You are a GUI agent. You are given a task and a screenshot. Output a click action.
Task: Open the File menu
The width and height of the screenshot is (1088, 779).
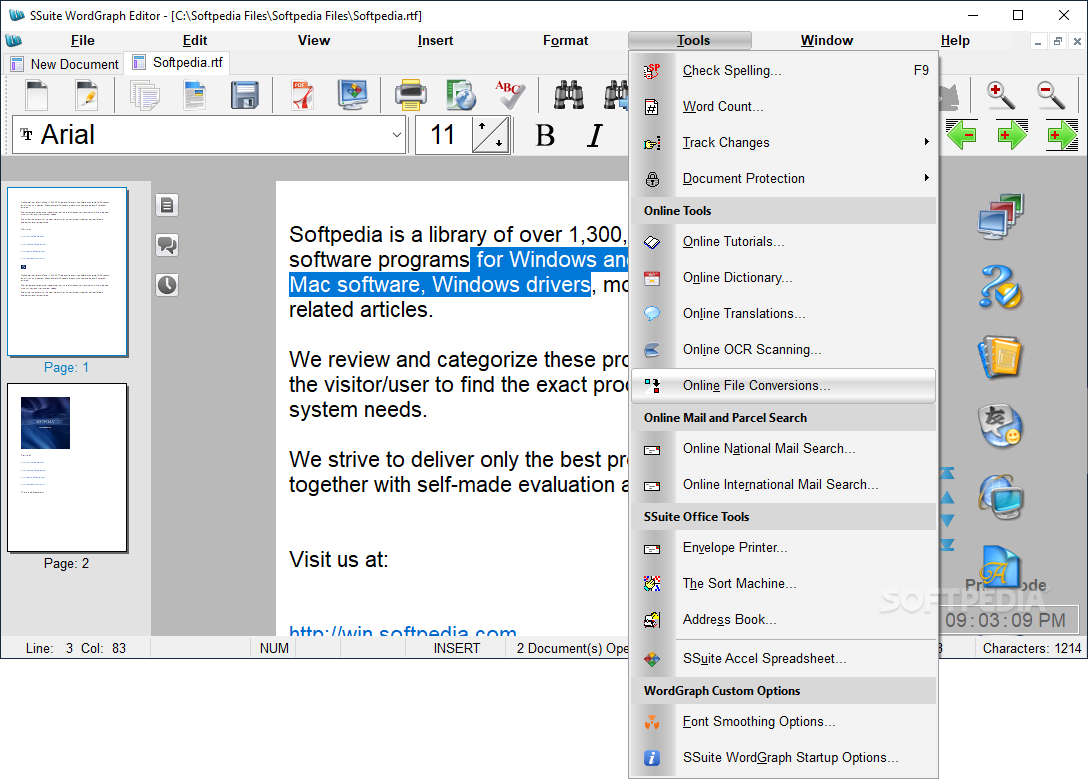point(83,40)
